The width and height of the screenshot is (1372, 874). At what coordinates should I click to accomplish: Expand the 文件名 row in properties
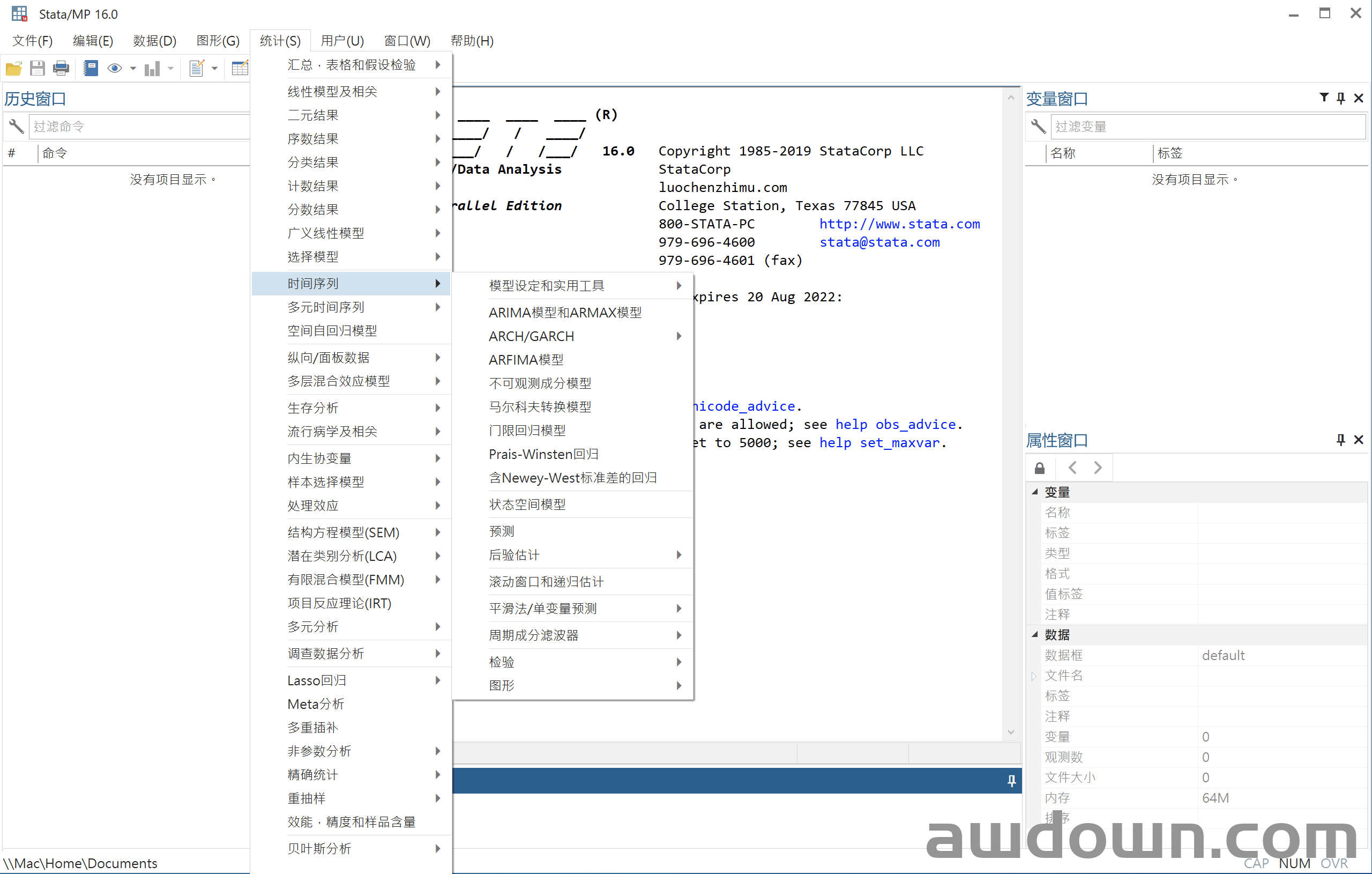(x=1034, y=676)
